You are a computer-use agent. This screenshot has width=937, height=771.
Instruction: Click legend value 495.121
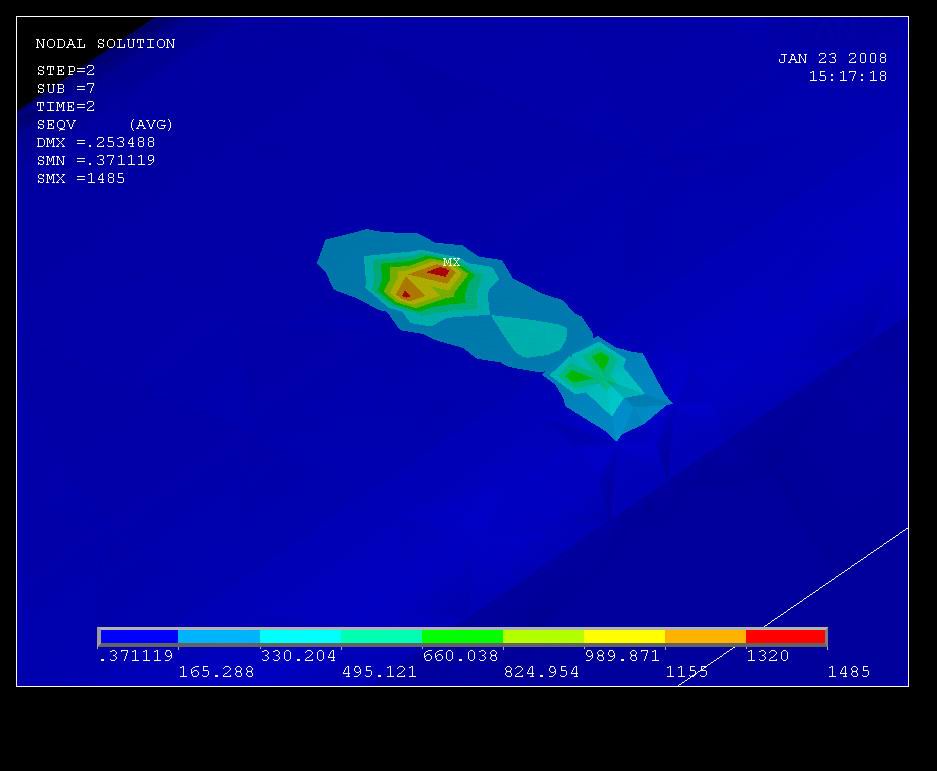tap(379, 672)
